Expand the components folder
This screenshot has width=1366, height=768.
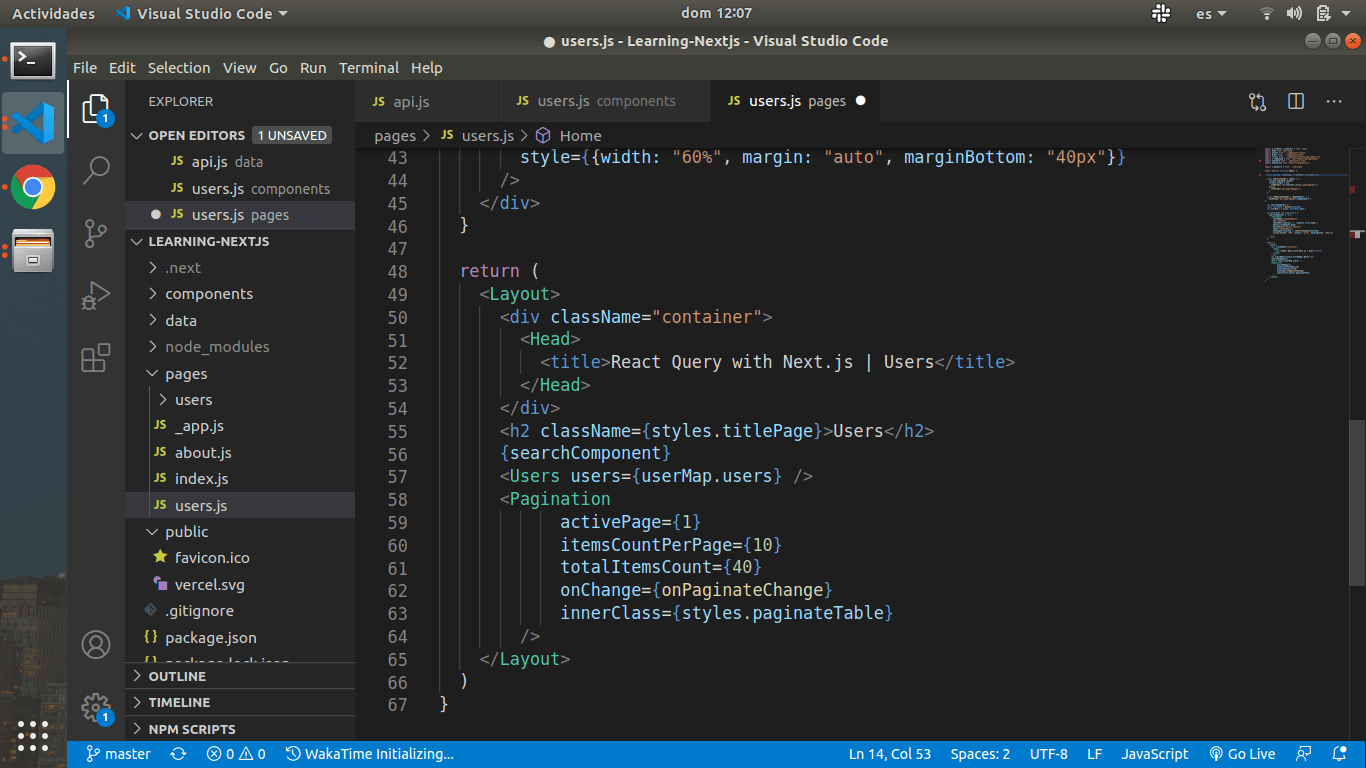208,294
